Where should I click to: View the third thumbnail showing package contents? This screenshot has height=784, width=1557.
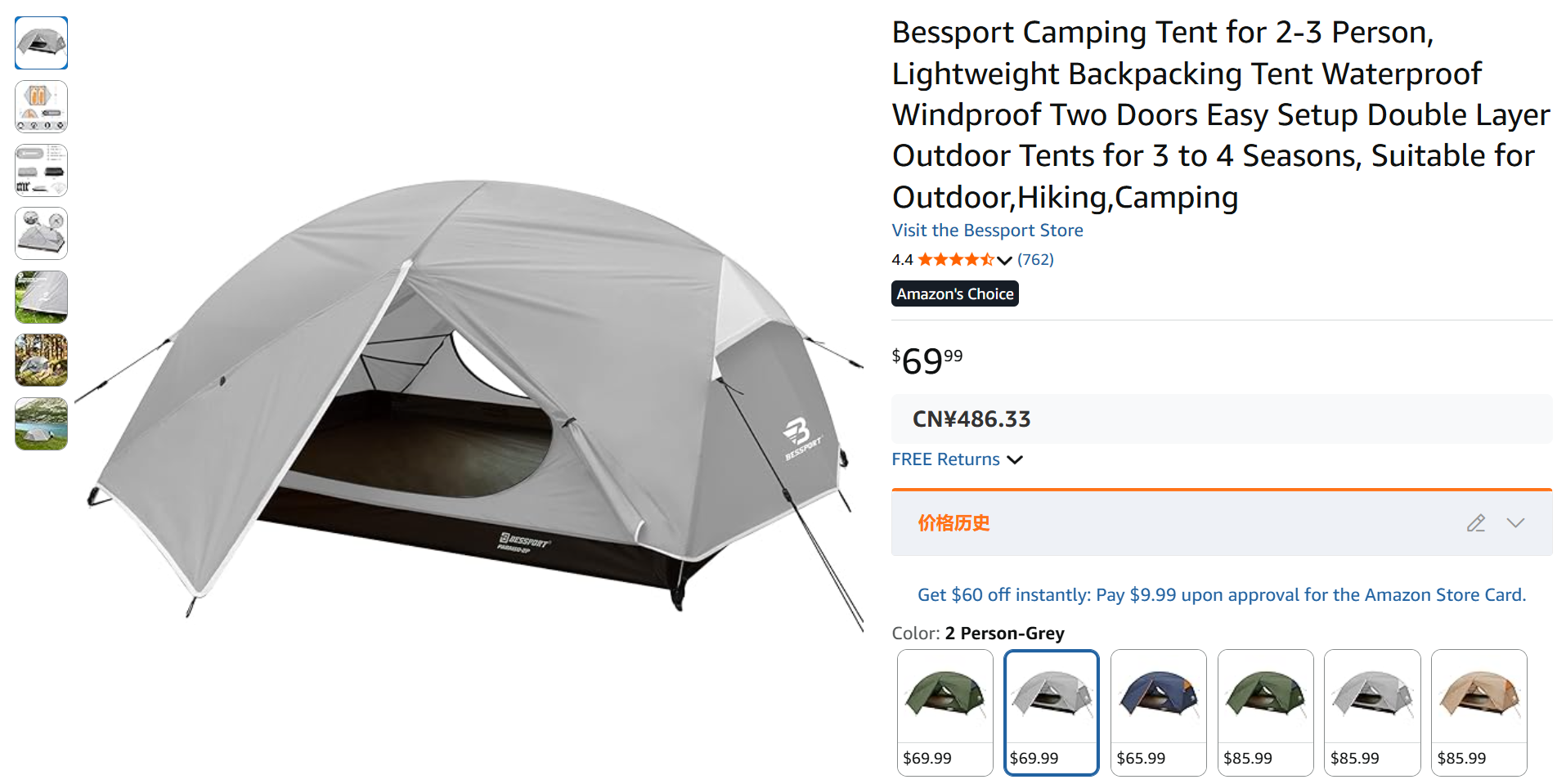pos(41,170)
